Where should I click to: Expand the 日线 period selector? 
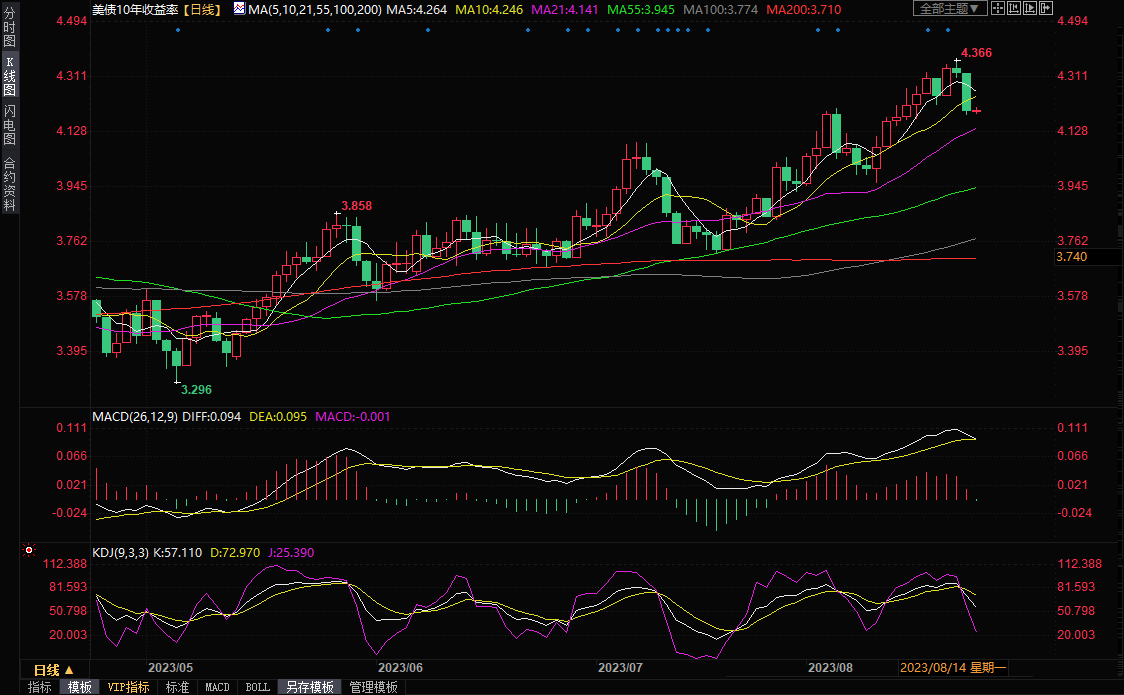[x=53, y=669]
